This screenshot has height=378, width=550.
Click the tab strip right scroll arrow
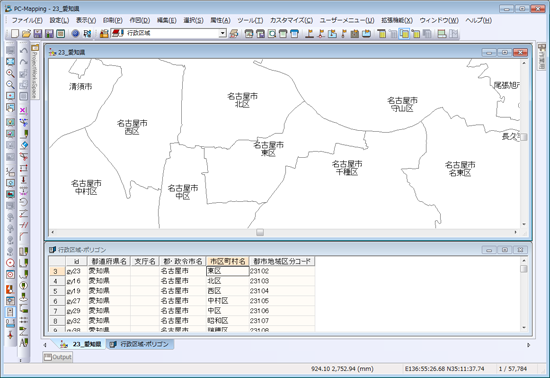point(529,345)
